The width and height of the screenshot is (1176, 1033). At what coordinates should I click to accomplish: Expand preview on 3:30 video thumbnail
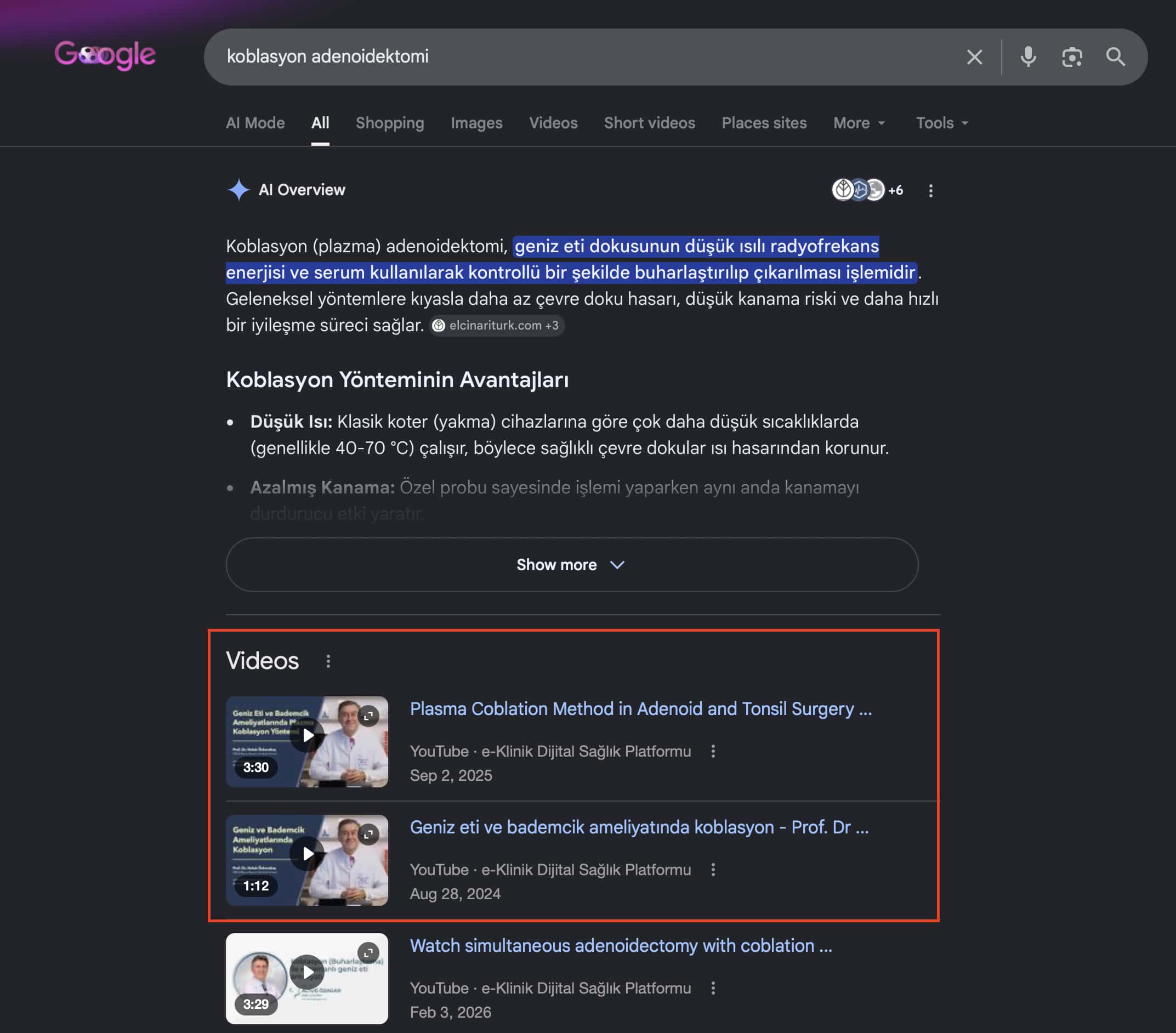coord(368,716)
